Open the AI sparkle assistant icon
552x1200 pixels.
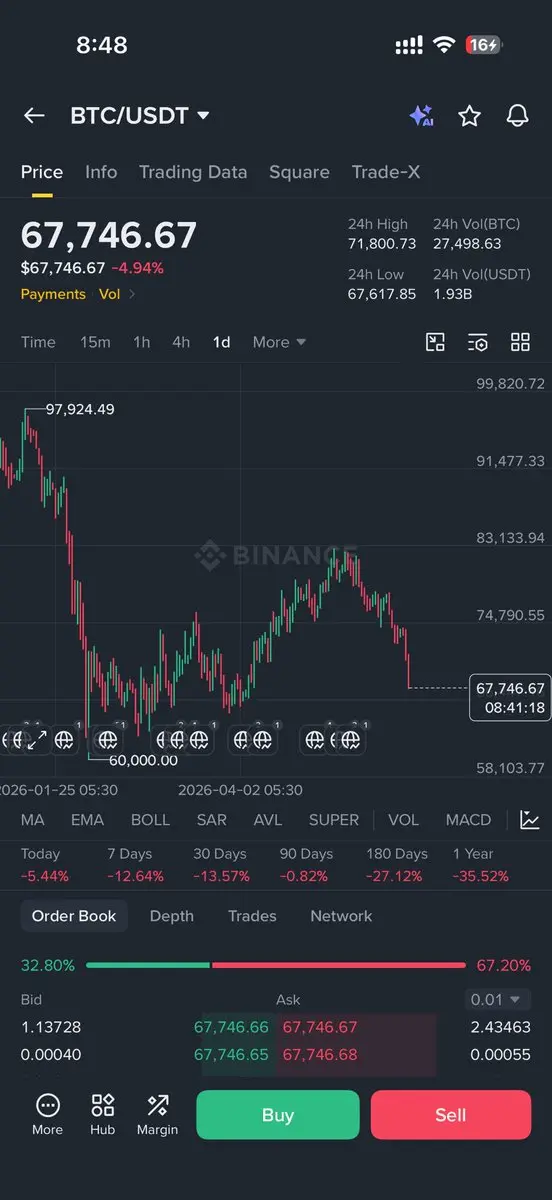[x=421, y=116]
